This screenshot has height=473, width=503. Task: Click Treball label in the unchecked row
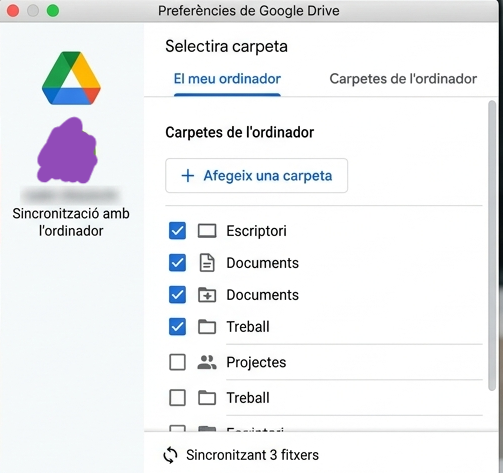click(248, 398)
